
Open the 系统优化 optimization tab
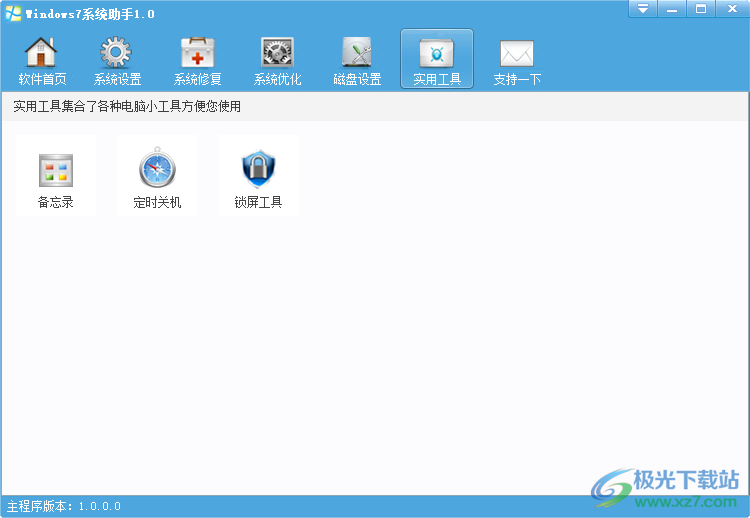pos(277,60)
